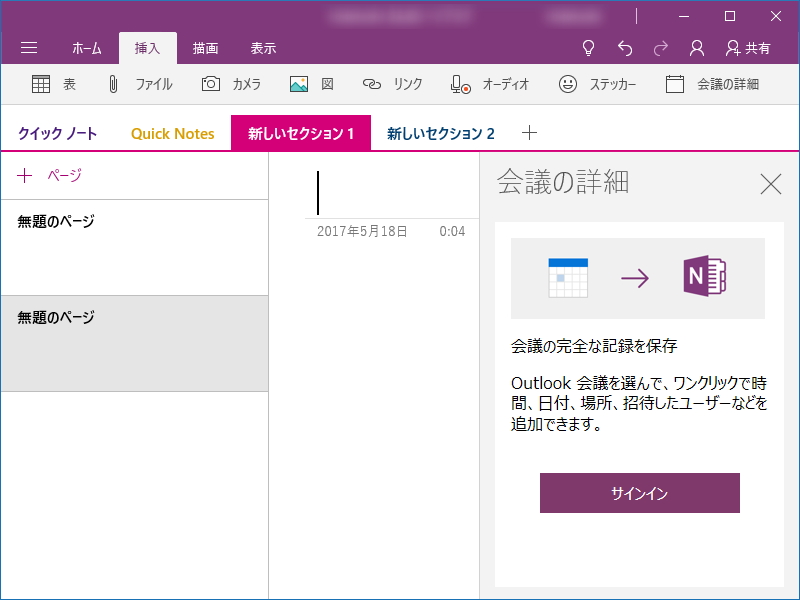The height and width of the screenshot is (600, 800).
Task: Switch to the 表示 ribbon tab
Action: (x=262, y=47)
